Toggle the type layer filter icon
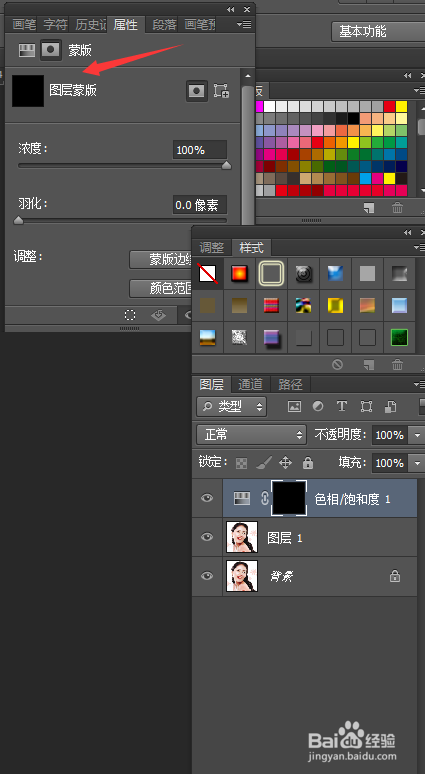This screenshot has height=774, width=425. 342,407
